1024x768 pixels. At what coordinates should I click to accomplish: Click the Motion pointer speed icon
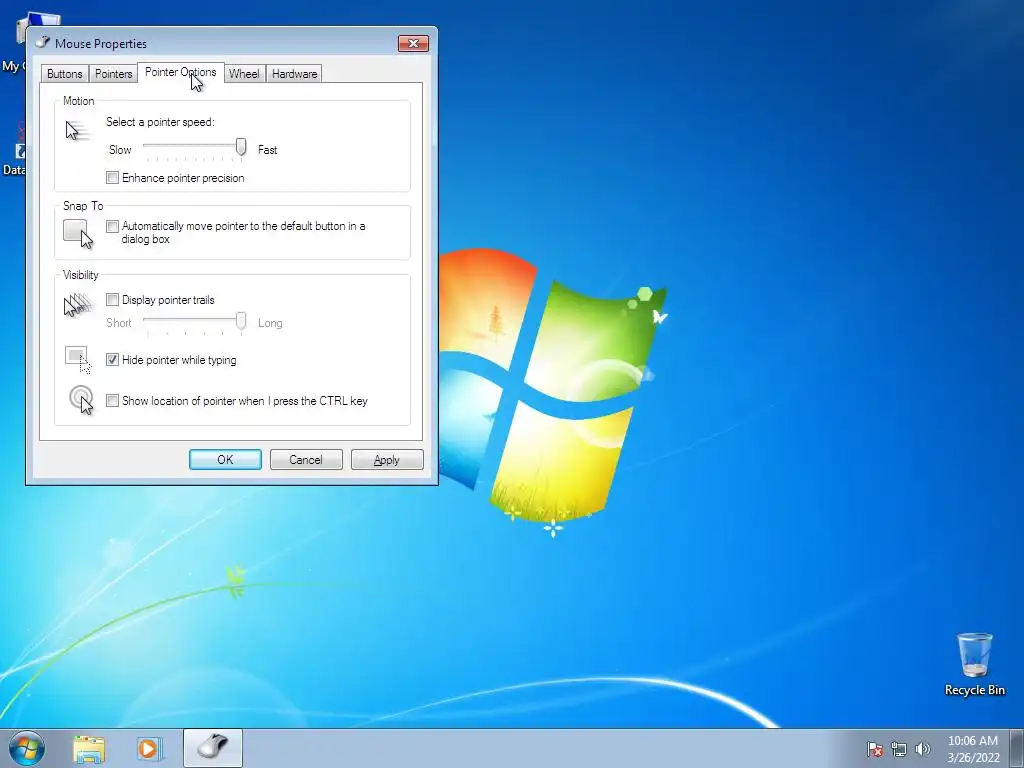pyautogui.click(x=78, y=131)
